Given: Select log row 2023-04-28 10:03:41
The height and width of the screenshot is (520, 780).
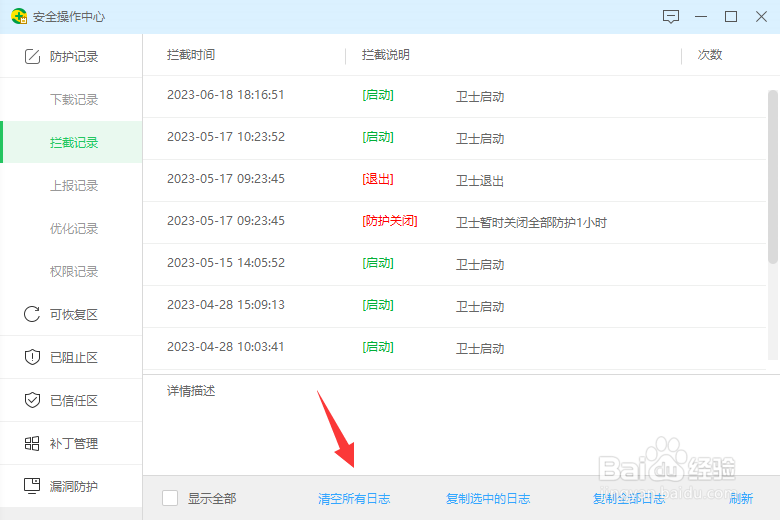Looking at the screenshot, I should (x=454, y=348).
